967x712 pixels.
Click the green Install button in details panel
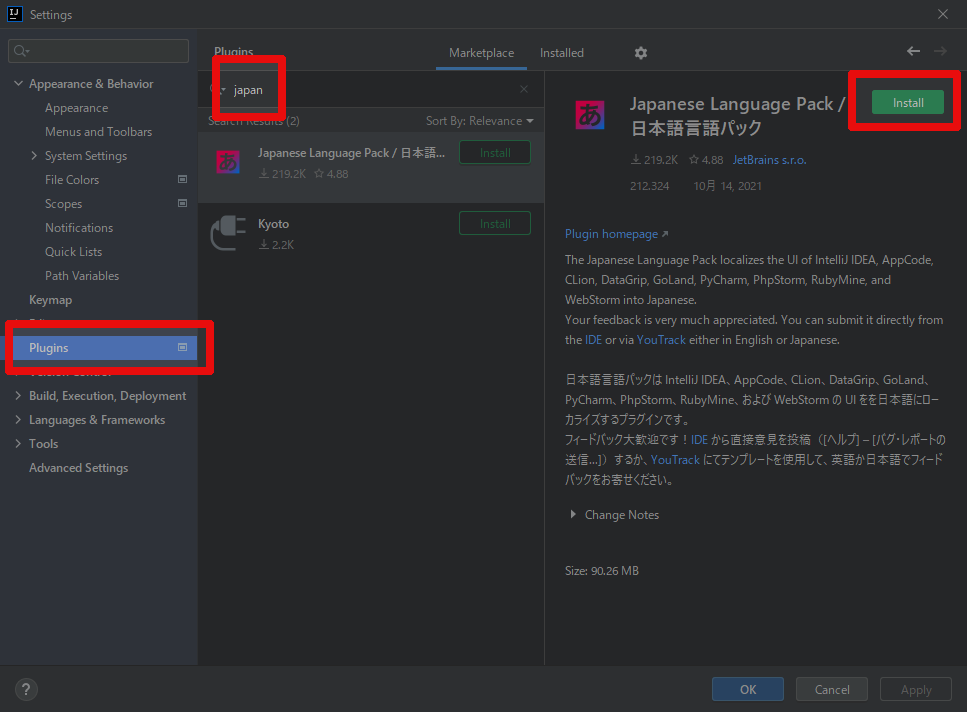pos(908,102)
